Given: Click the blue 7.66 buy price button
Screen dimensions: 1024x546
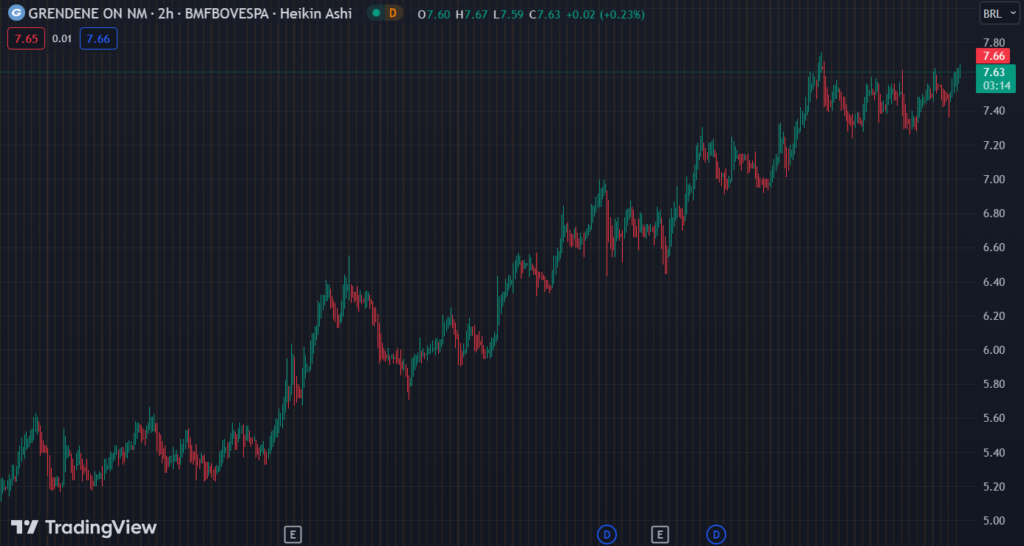Looking at the screenshot, I should [98, 39].
